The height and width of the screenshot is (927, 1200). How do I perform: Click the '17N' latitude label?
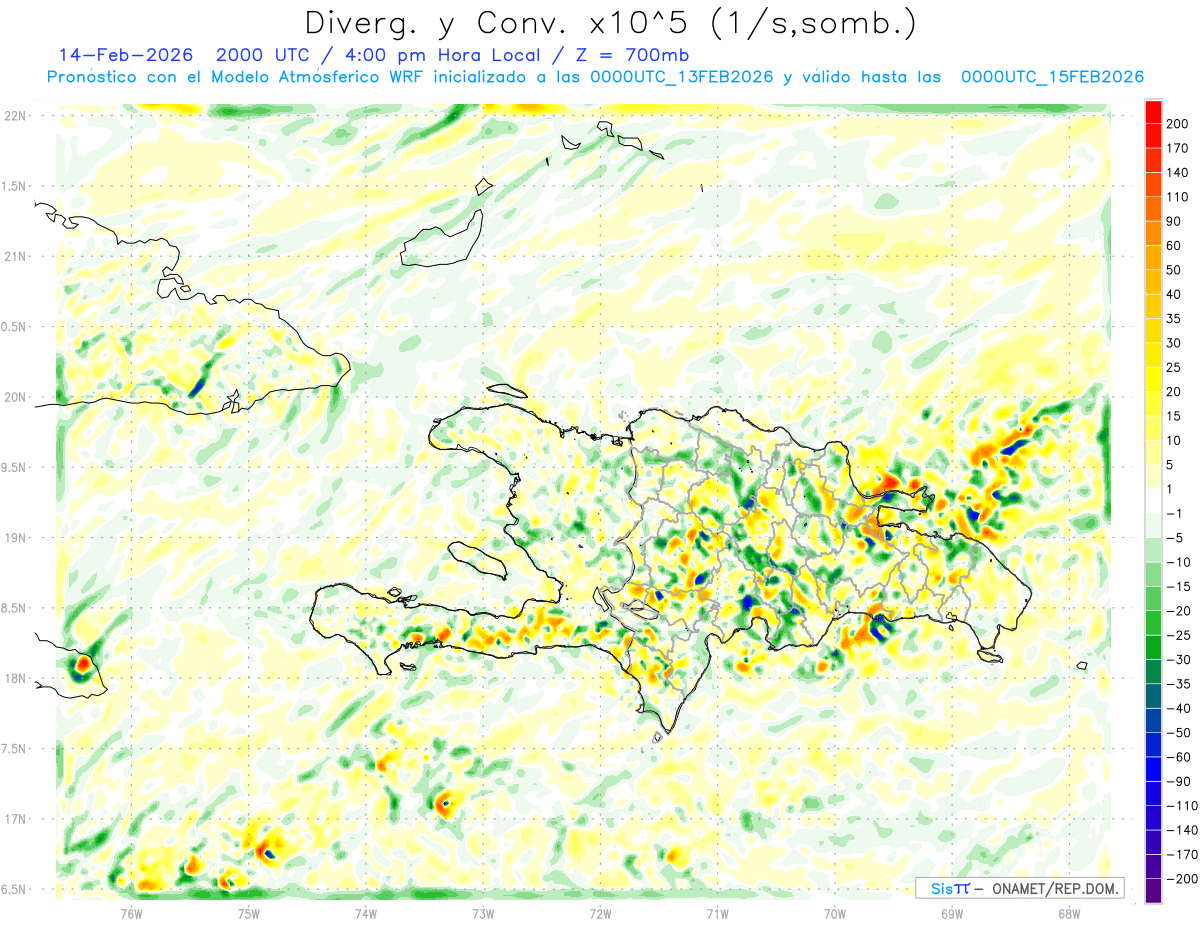point(16,819)
